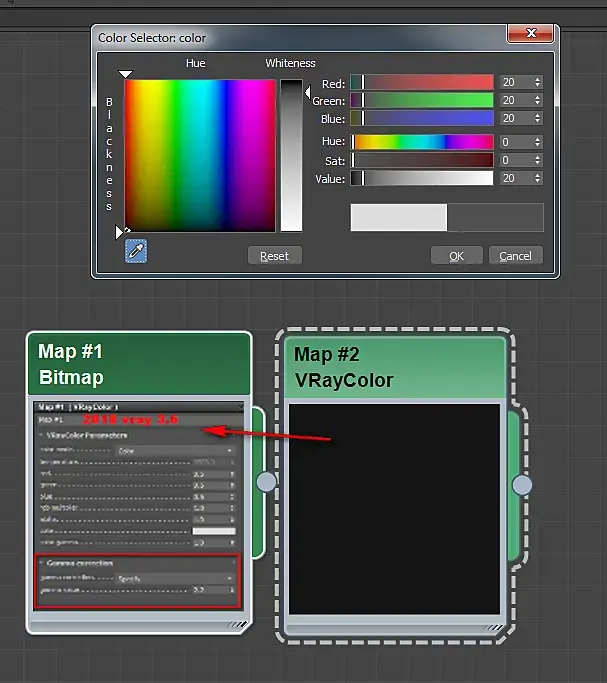Focus the Hue value field
The height and width of the screenshot is (683, 607).
[515, 142]
